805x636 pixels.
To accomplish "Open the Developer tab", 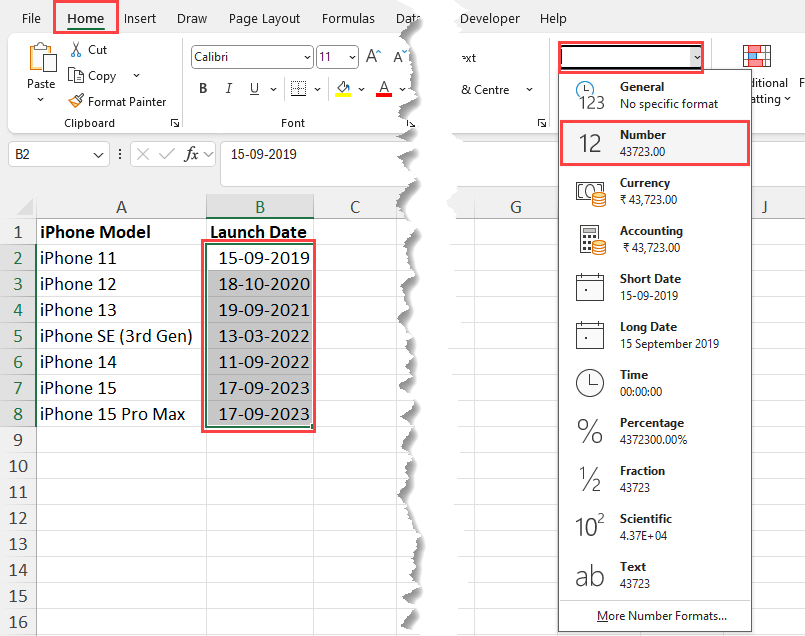I will (490, 18).
